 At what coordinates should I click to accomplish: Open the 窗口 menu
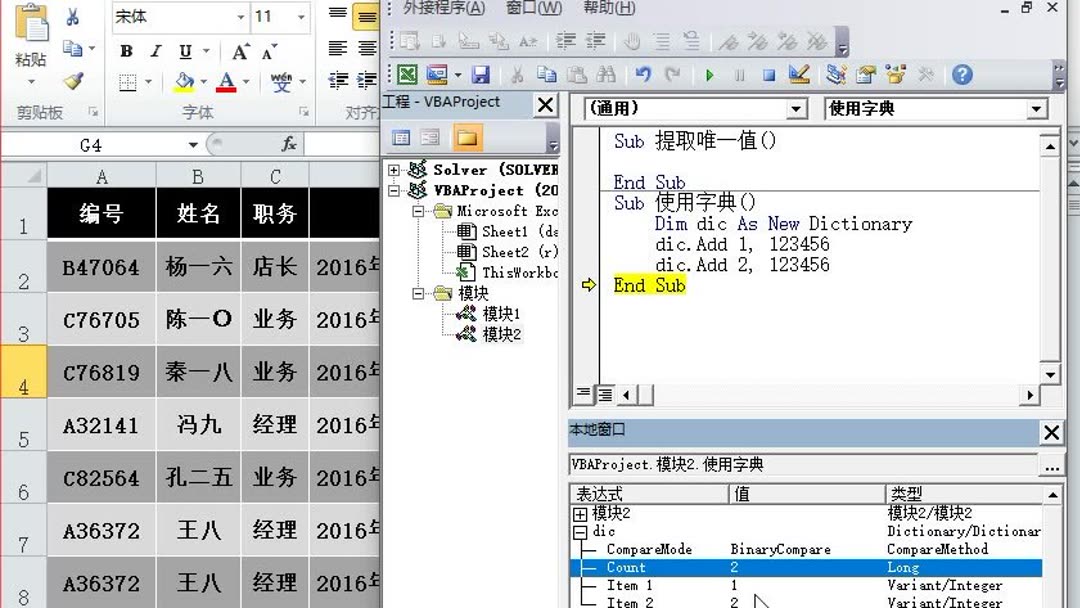[535, 8]
